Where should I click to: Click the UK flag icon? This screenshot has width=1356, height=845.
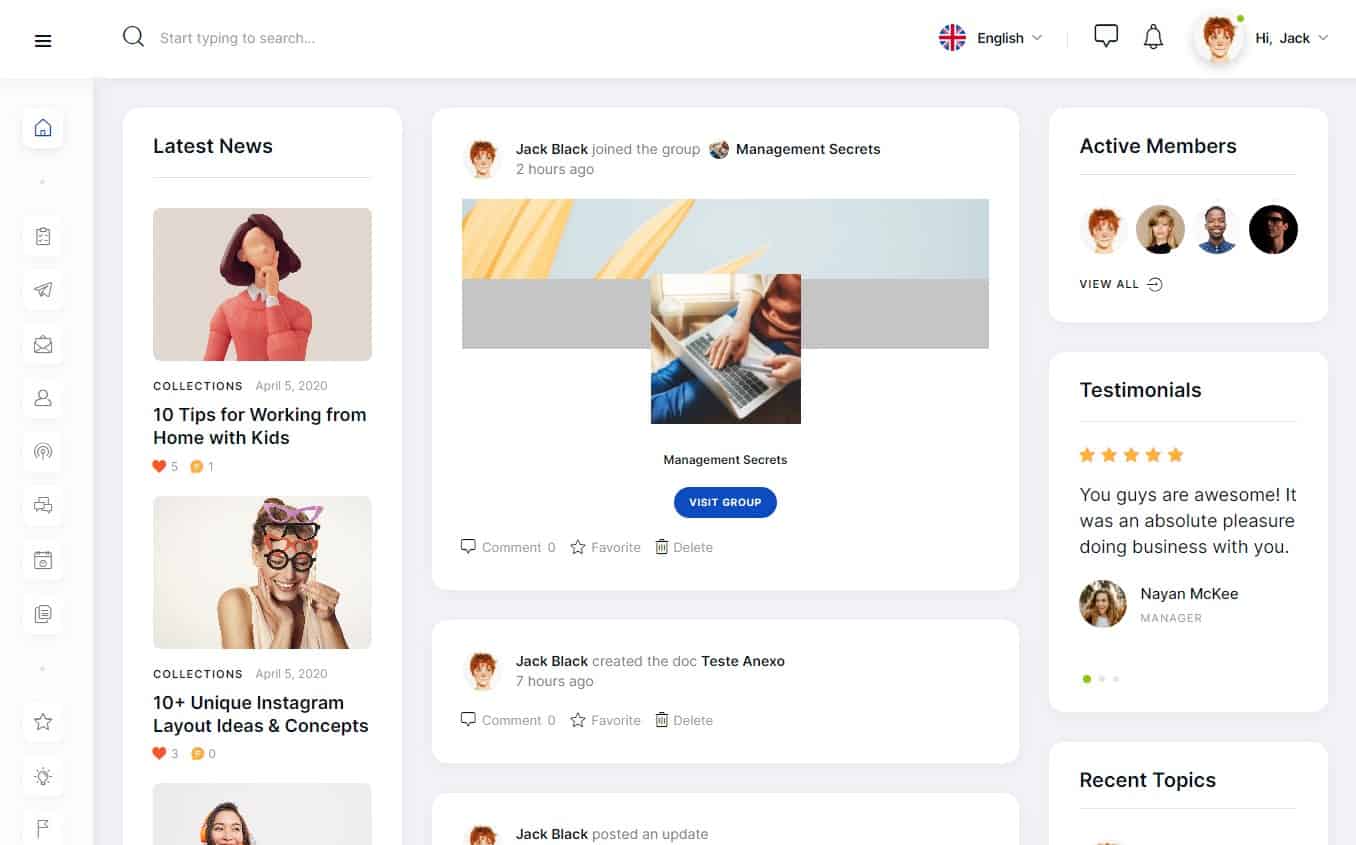952,38
